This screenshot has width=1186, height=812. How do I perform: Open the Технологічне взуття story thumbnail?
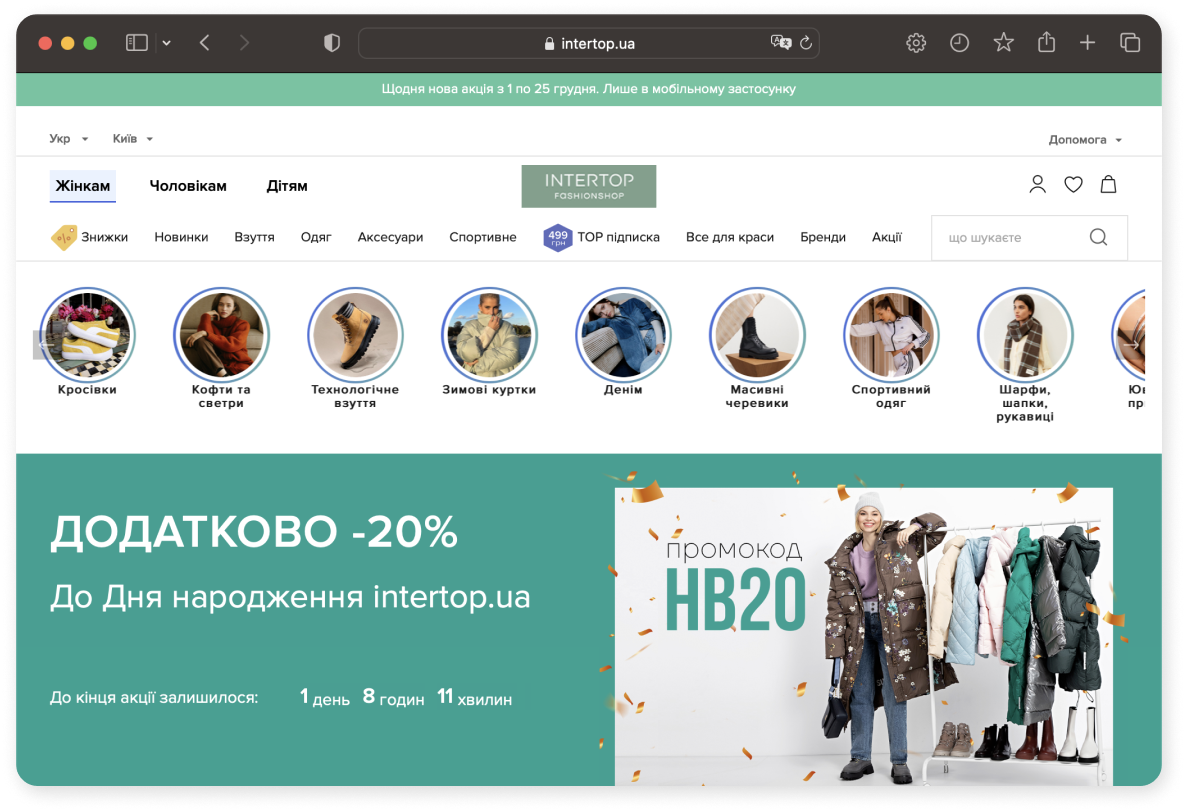pos(355,335)
